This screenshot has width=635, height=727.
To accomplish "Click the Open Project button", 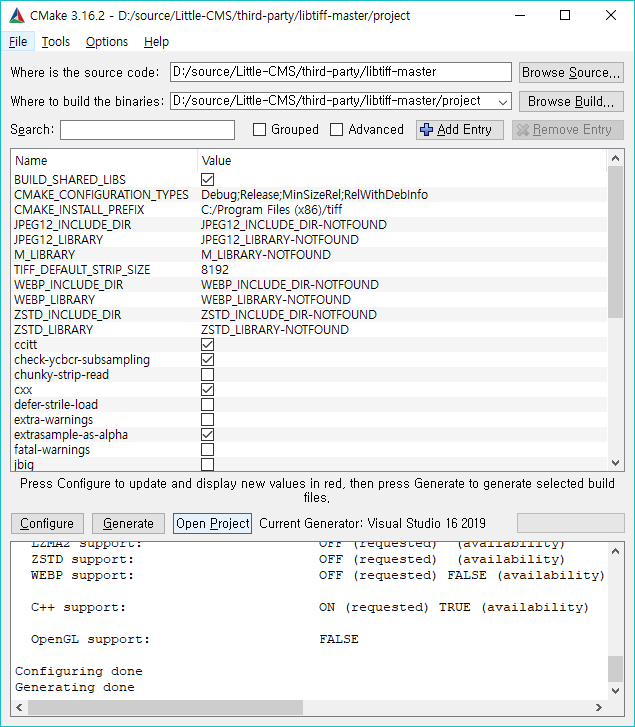I will (213, 523).
